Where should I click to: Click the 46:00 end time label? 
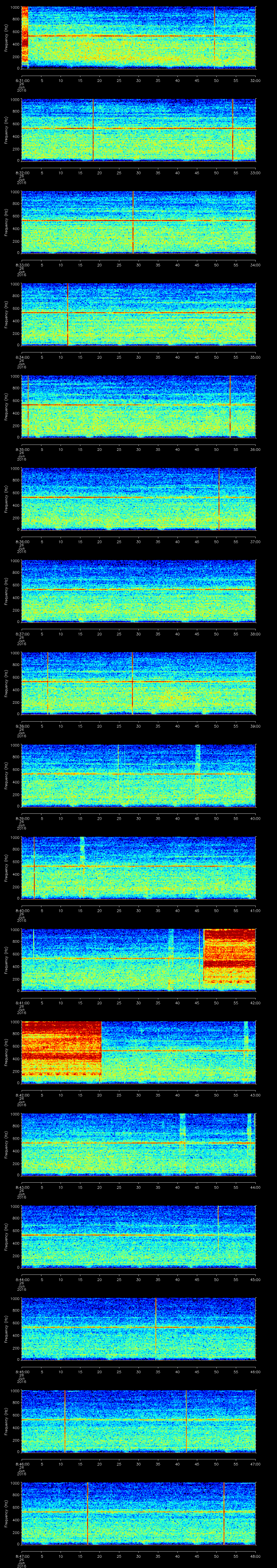(x=256, y=1371)
